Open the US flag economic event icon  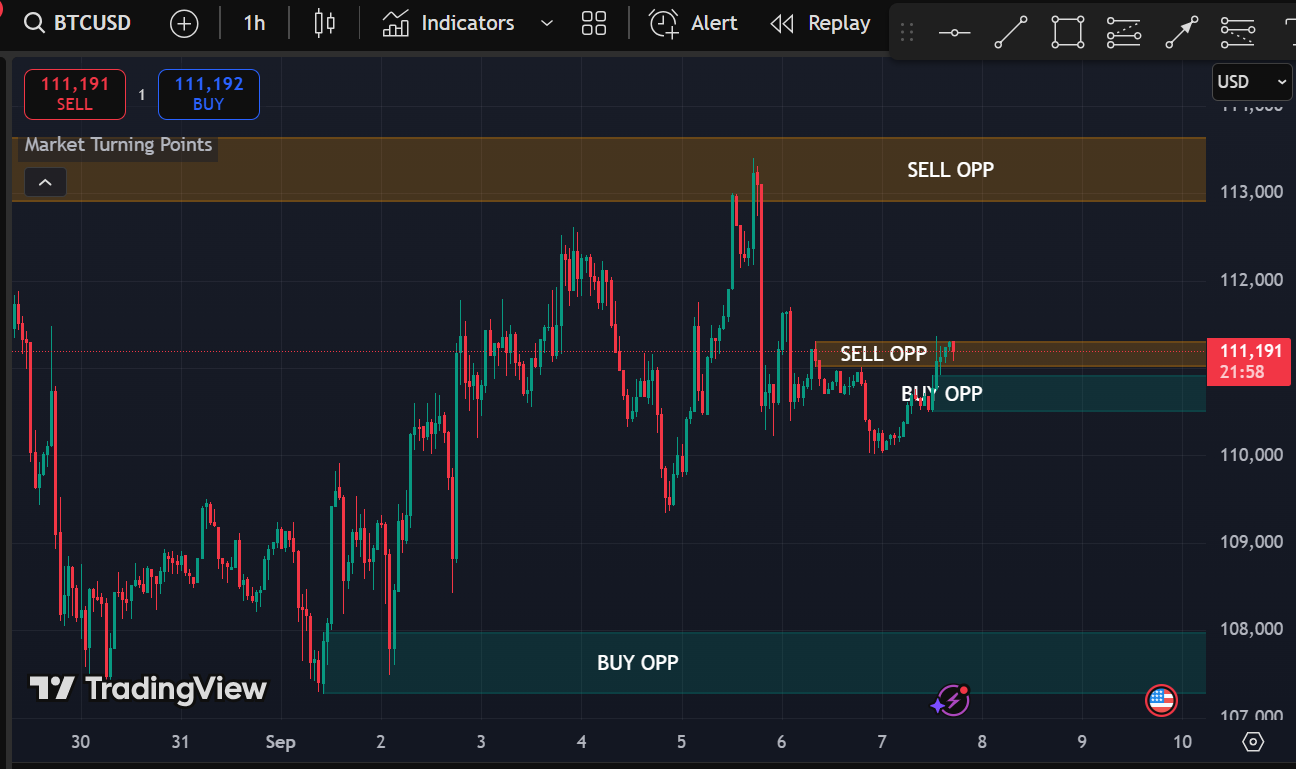[x=1160, y=701]
